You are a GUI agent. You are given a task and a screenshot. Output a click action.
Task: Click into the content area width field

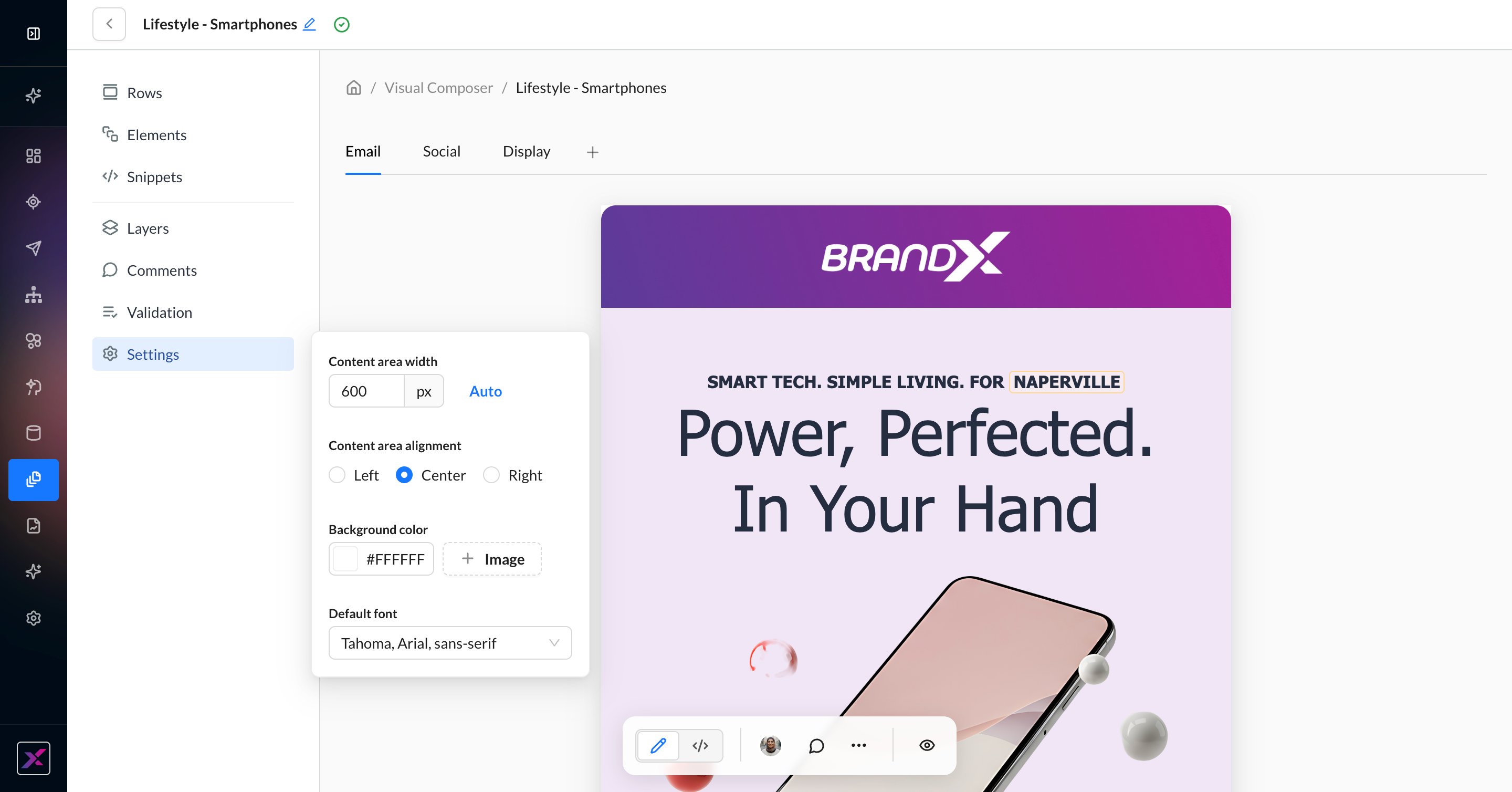pos(367,391)
